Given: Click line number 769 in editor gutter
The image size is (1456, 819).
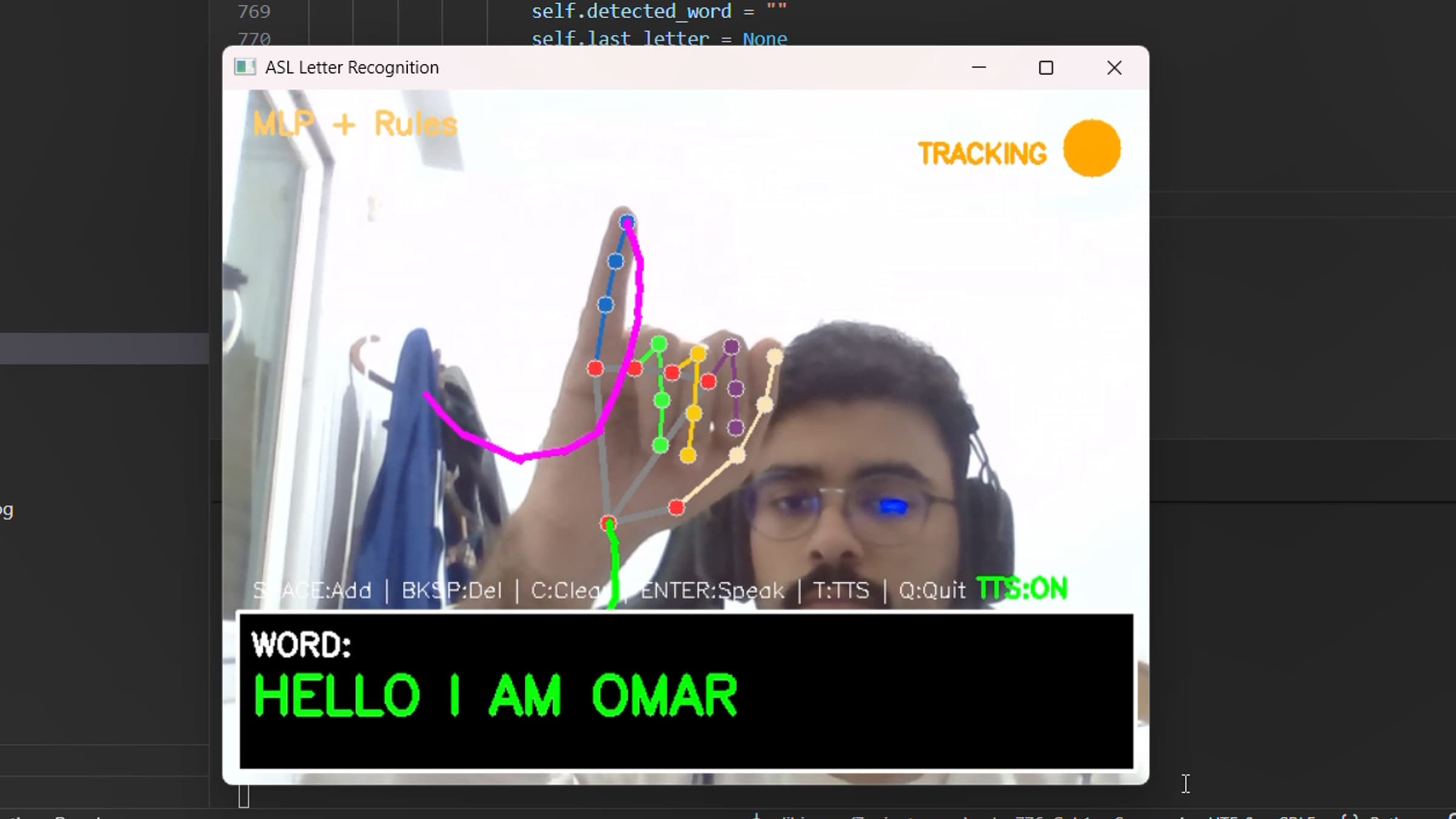Looking at the screenshot, I should pyautogui.click(x=254, y=12).
